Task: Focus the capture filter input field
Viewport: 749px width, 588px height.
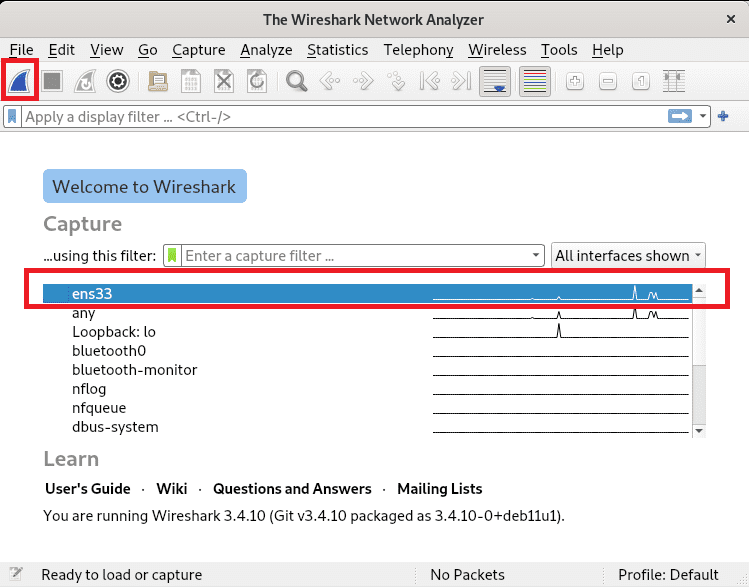Action: pyautogui.click(x=356, y=256)
